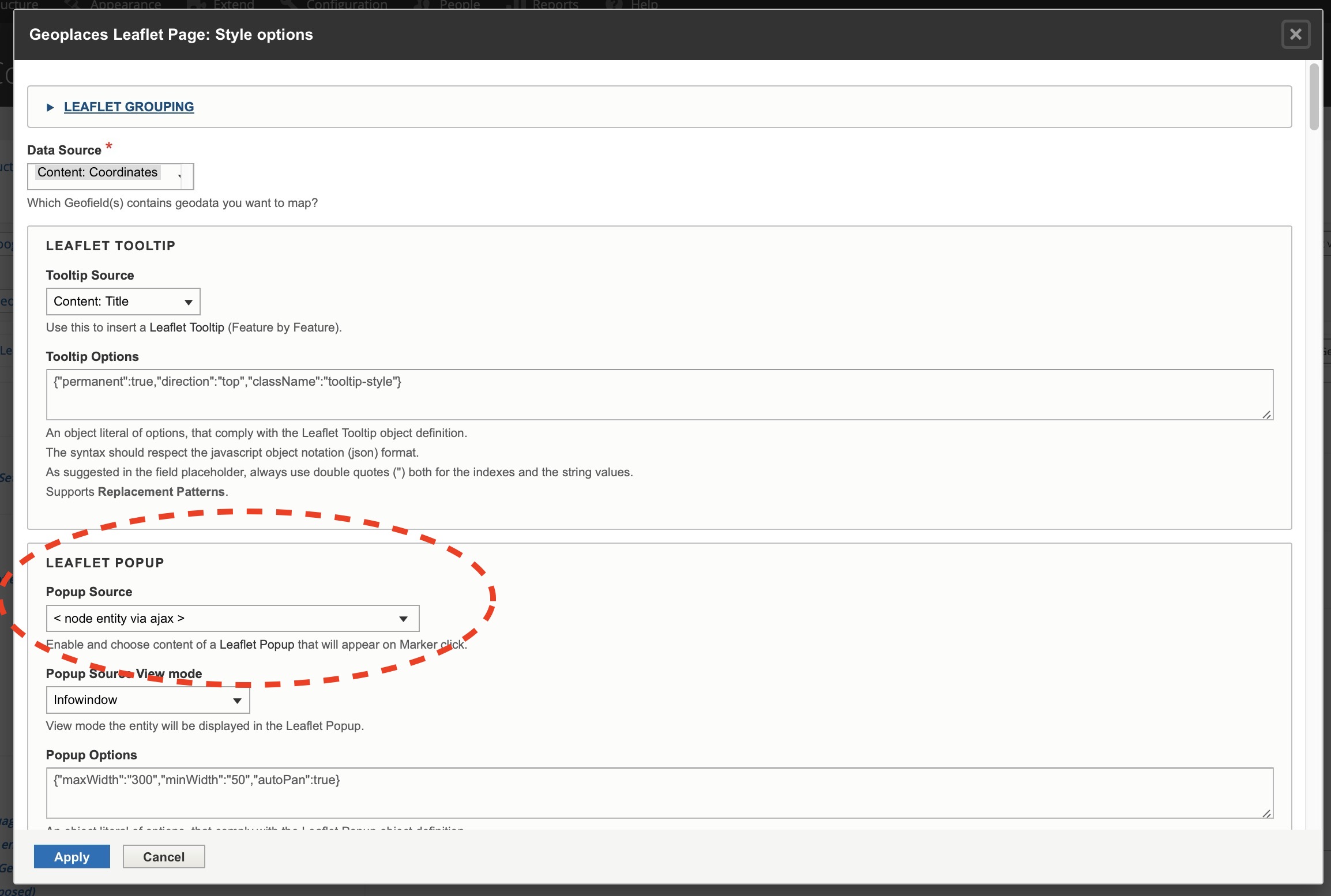
Task: Open the Reports admin menu
Action: (555, 5)
